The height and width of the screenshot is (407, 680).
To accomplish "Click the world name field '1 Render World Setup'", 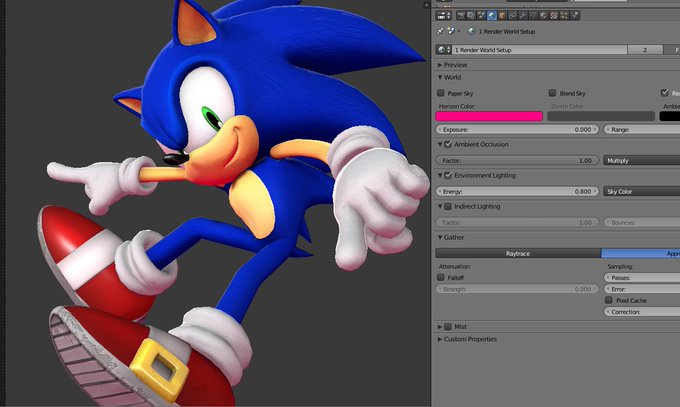I will point(539,50).
